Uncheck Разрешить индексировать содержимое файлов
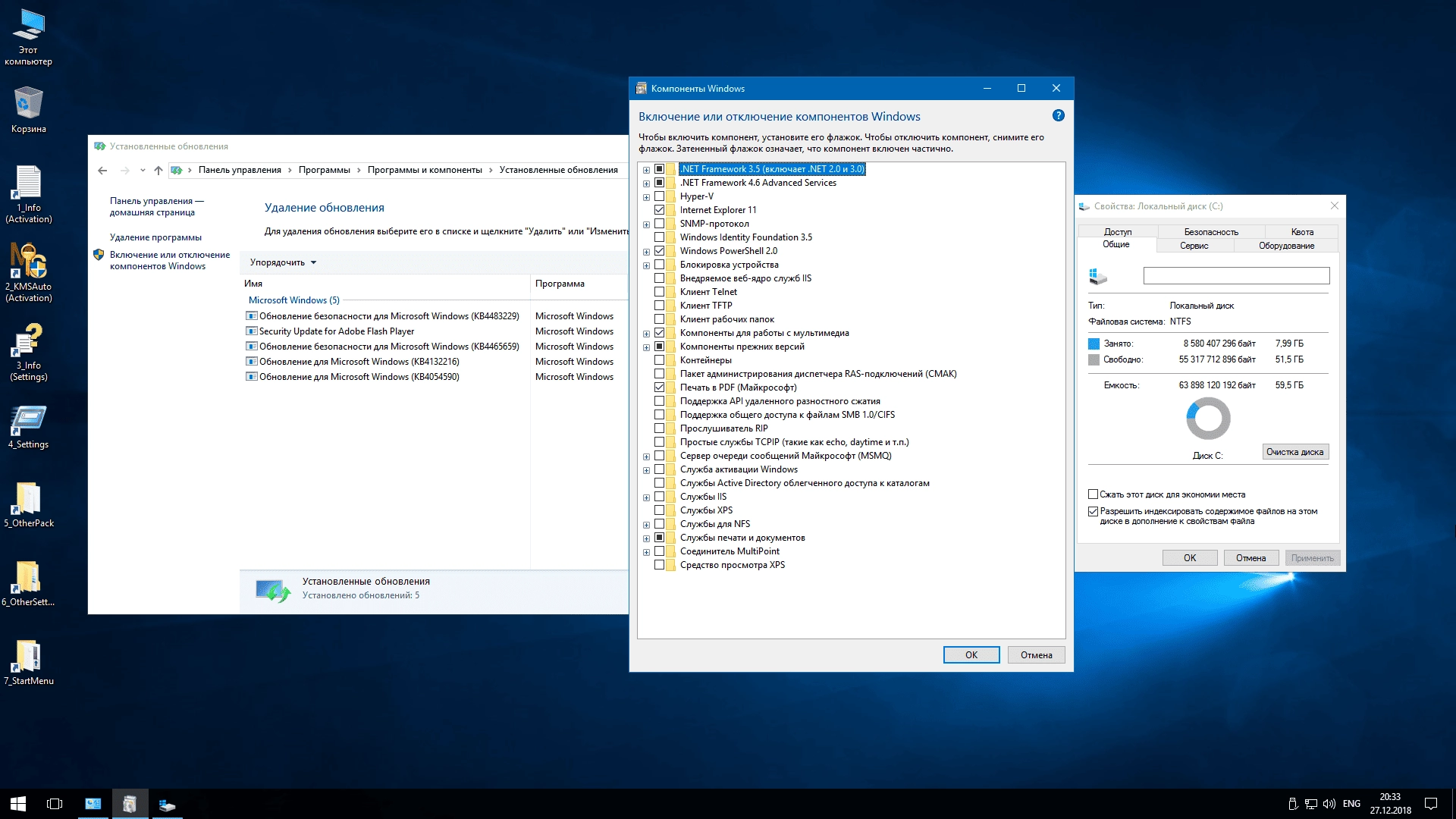The width and height of the screenshot is (1456, 819). 1093,512
